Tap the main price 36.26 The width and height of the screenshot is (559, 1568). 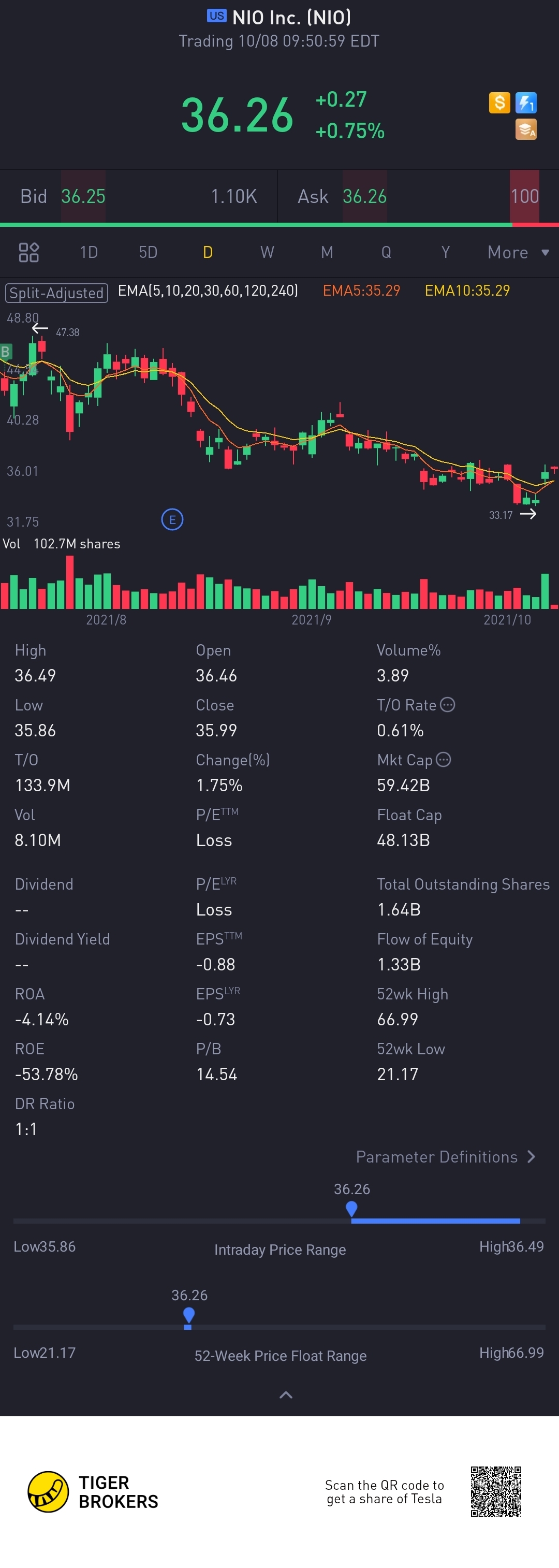pos(237,115)
